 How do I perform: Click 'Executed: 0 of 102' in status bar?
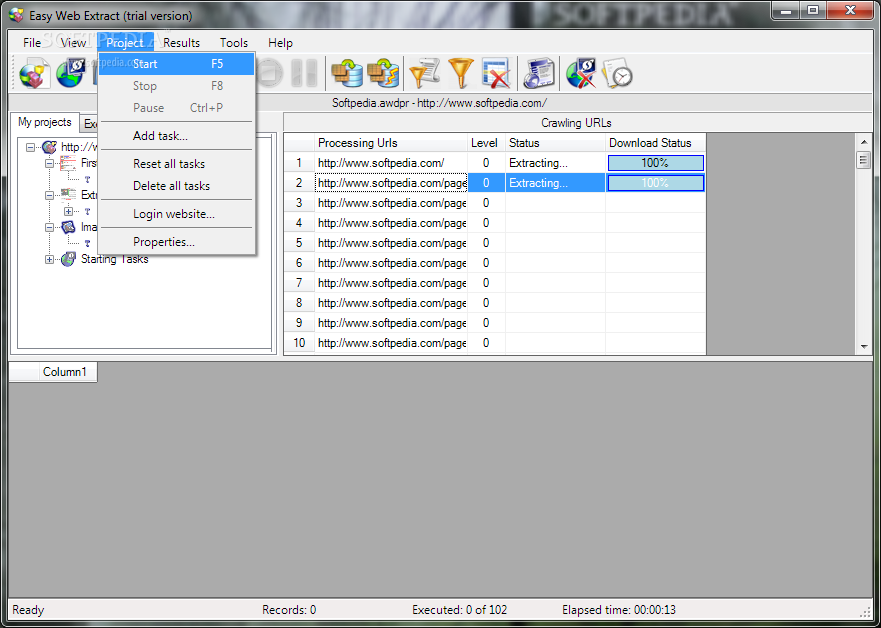pyautogui.click(x=460, y=610)
